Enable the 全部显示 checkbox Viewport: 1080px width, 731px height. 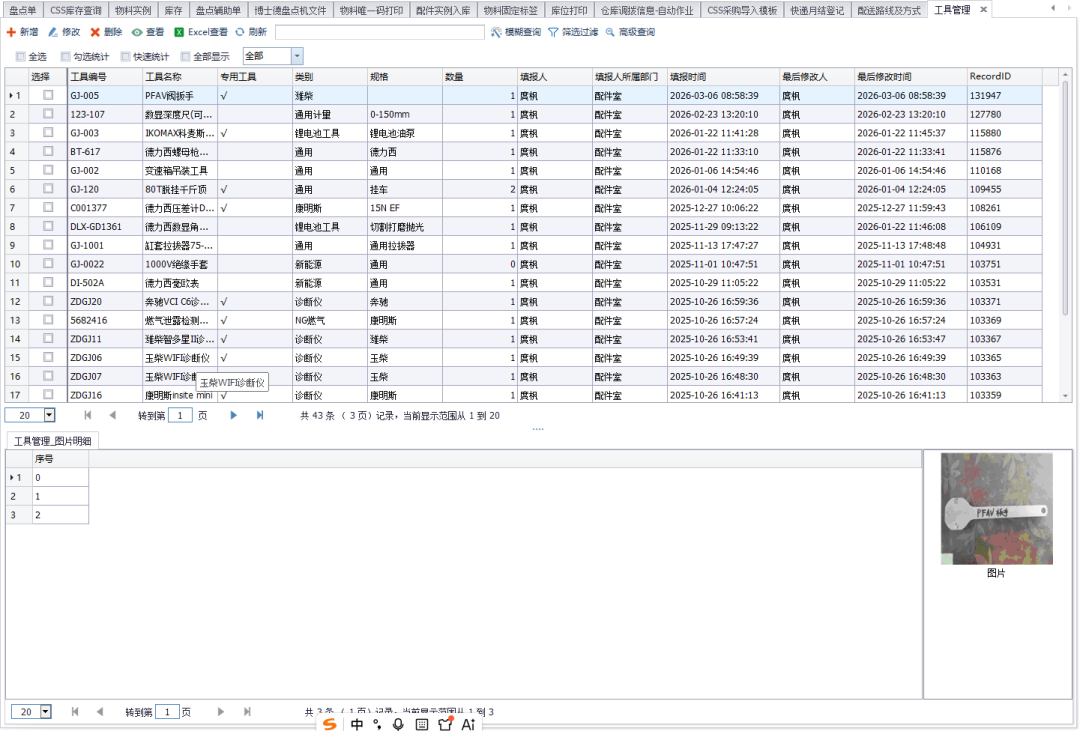pos(185,56)
